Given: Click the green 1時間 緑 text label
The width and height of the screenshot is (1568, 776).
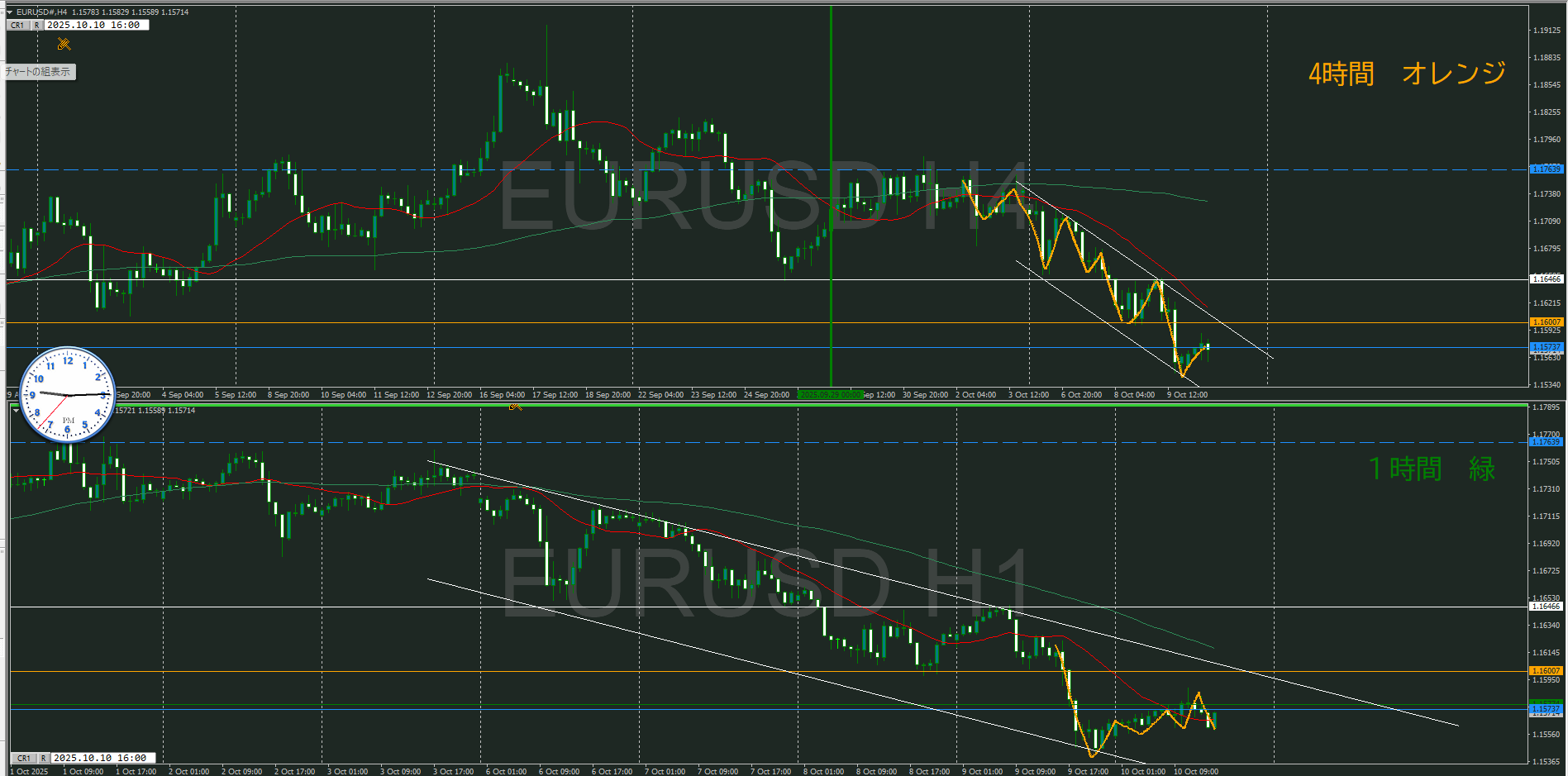Looking at the screenshot, I should pyautogui.click(x=1432, y=469).
